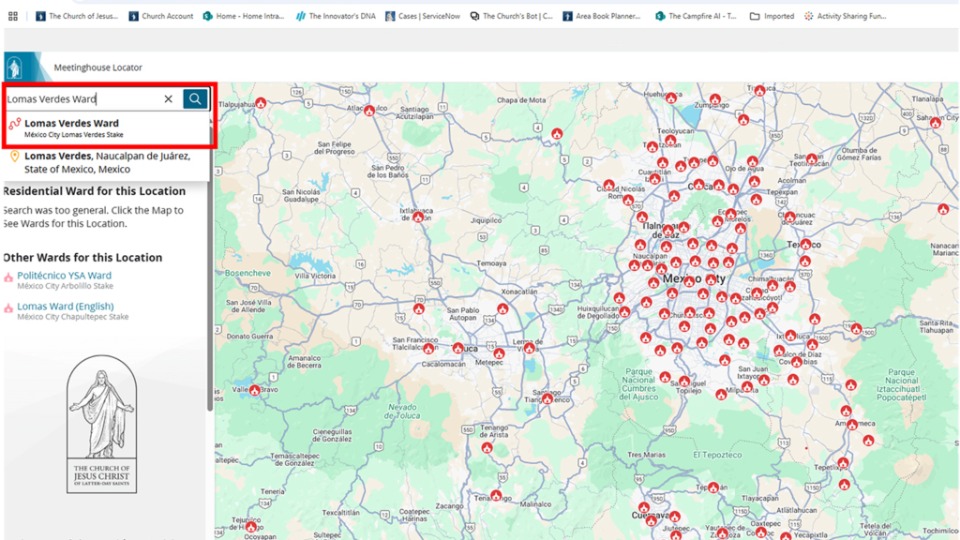Open the Politécnico YSA Ward link
This screenshot has width=960, height=540.
point(64,276)
